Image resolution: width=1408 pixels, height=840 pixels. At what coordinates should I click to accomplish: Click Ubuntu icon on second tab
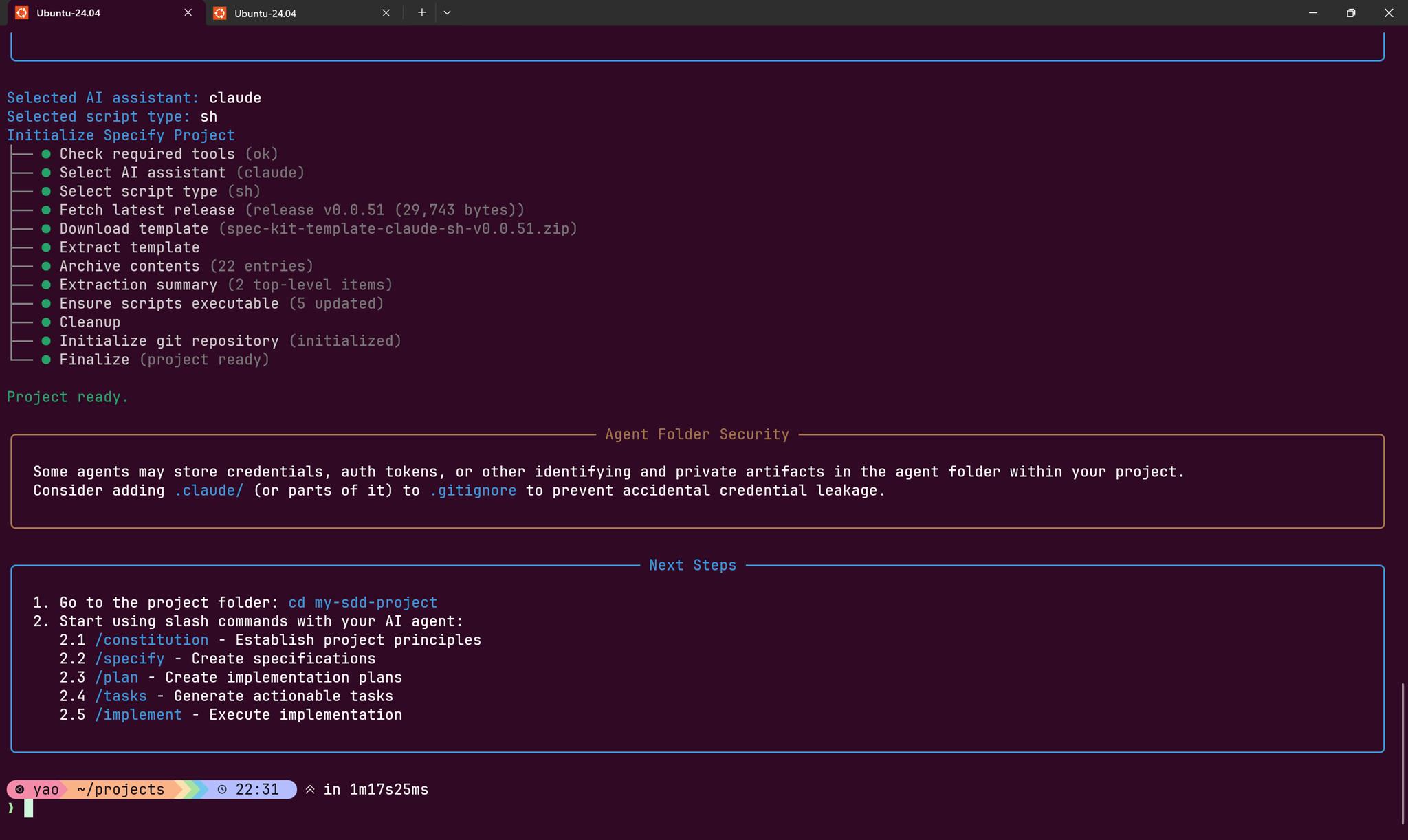220,13
